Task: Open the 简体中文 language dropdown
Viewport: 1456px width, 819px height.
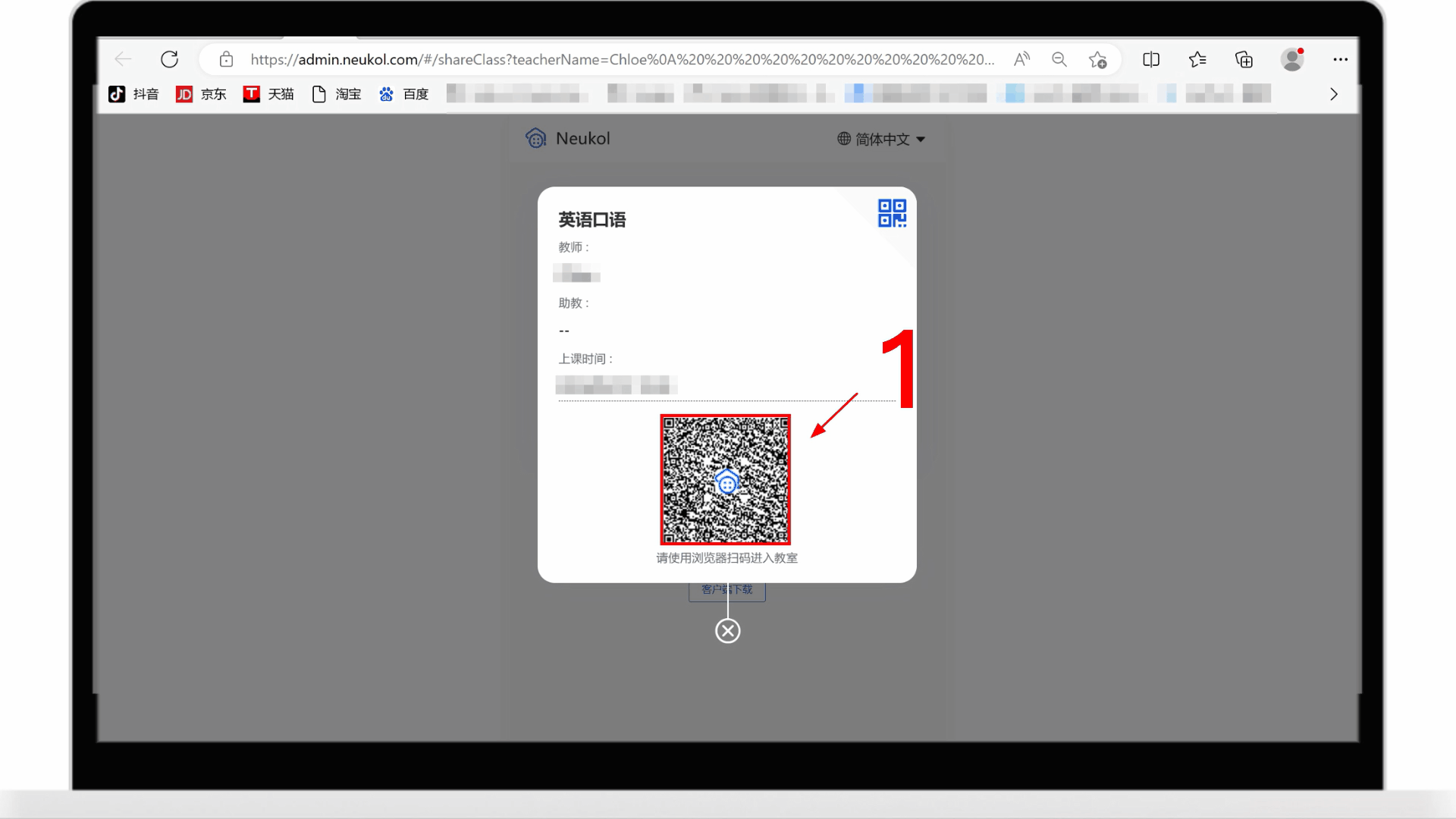Action: click(x=881, y=139)
